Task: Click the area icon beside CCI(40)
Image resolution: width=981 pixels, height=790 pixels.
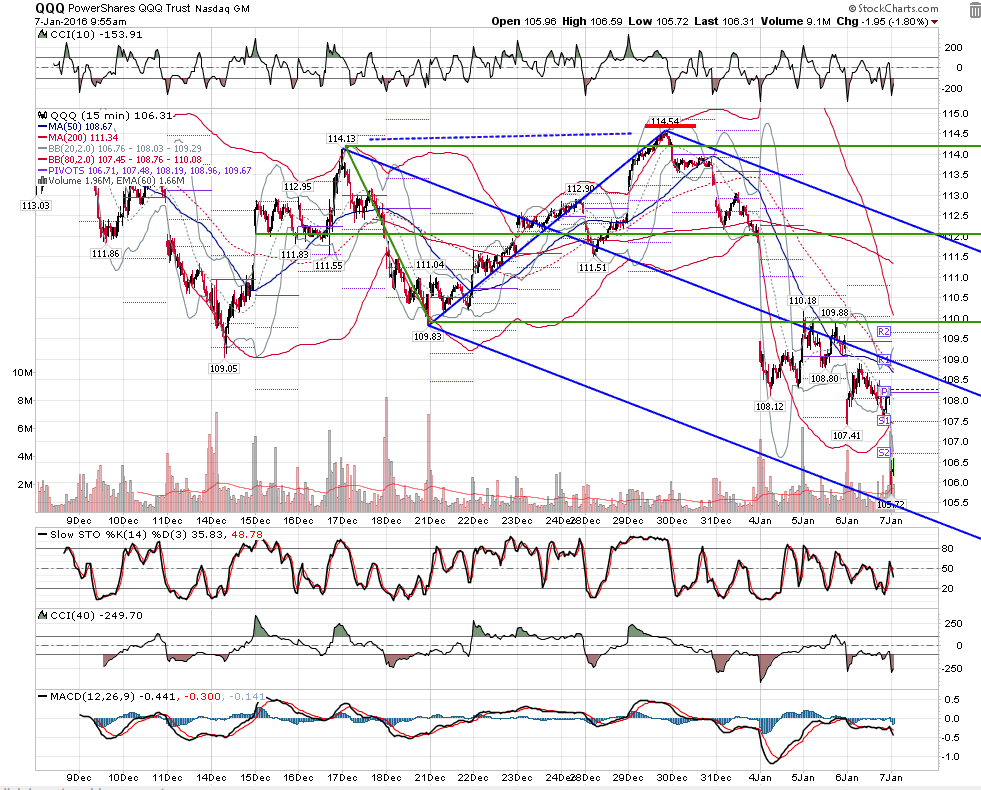Action: 43,615
